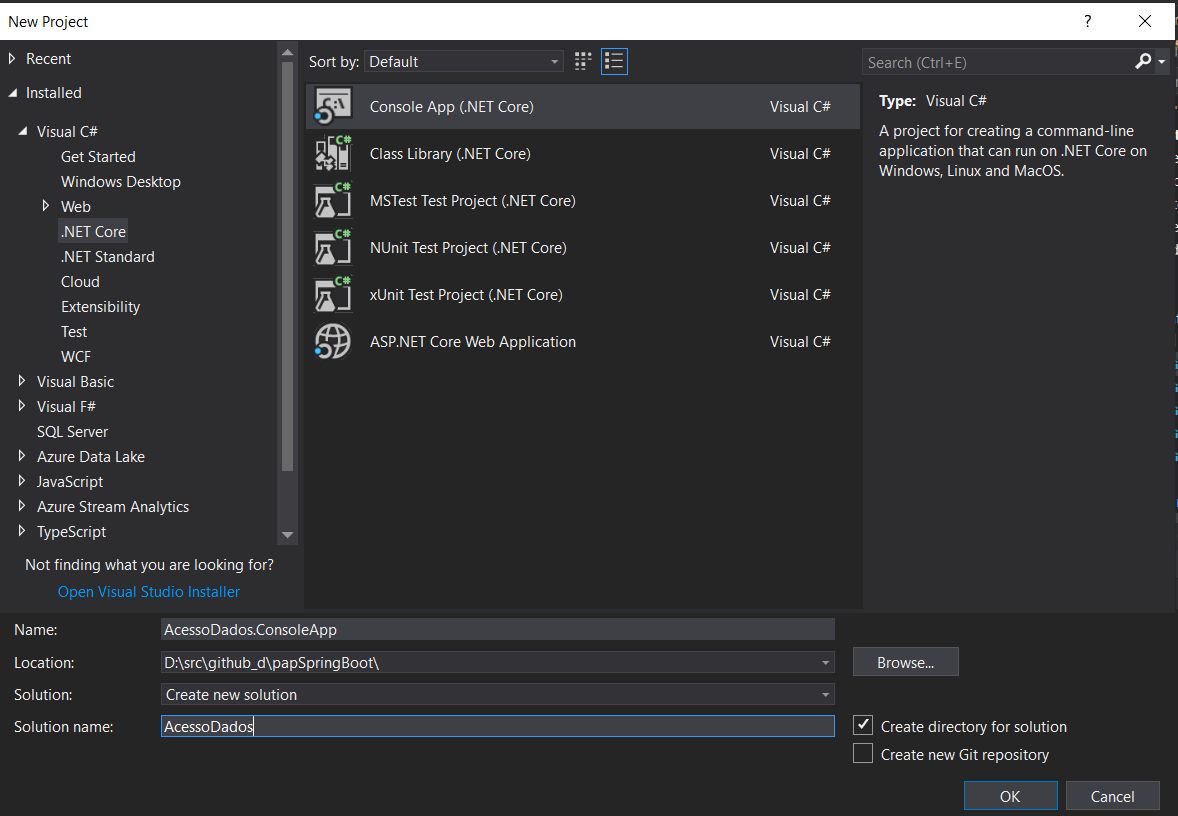Select MSTest Test Project (.NET Core) text

pyautogui.click(x=473, y=201)
